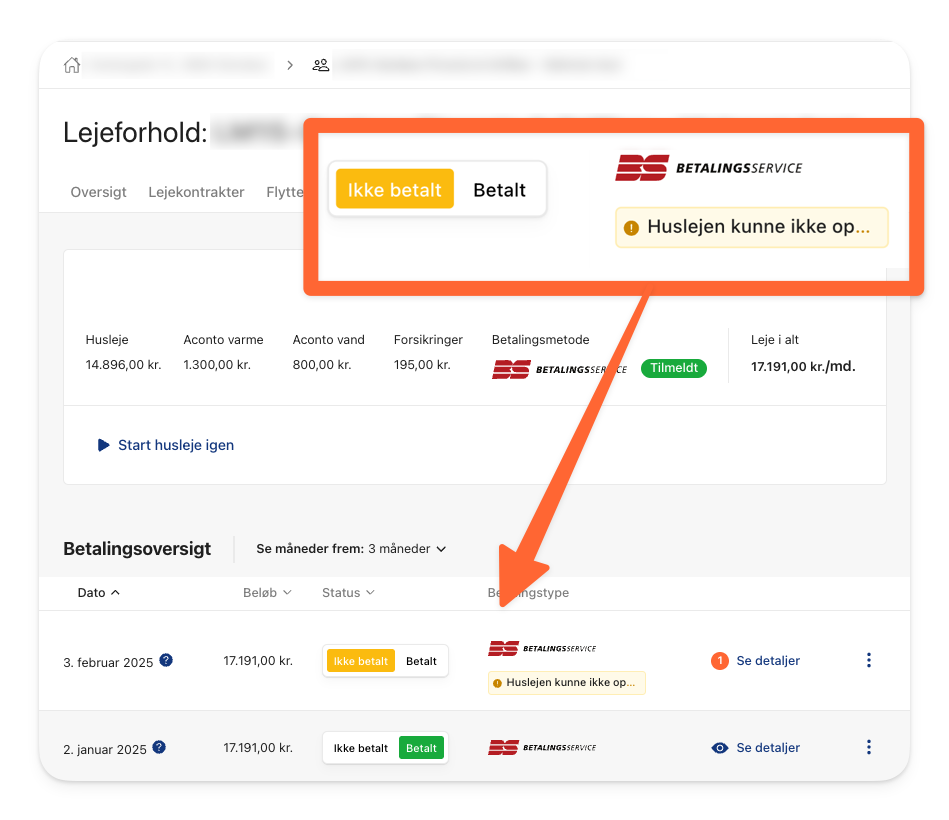Click the 17.191,00 kr. amount in the februar row
Image resolution: width=949 pixels, height=820 pixels.
(258, 661)
